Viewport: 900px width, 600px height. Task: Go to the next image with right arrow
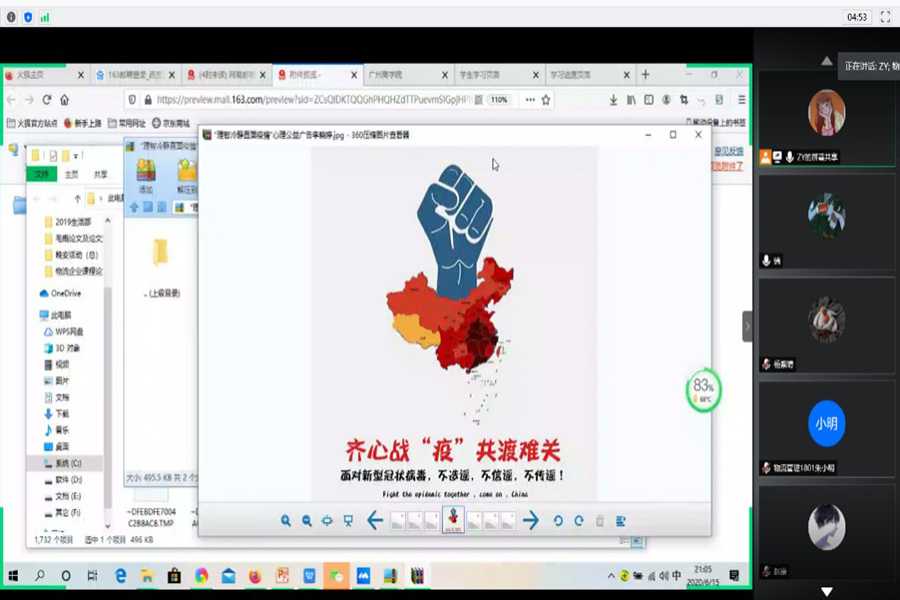click(x=531, y=521)
